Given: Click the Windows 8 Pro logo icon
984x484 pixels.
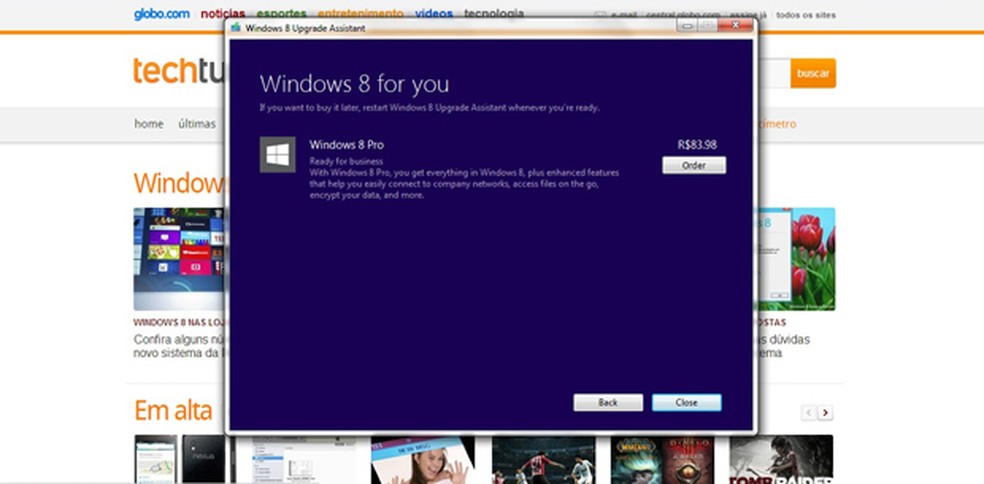Looking at the screenshot, I should click(277, 154).
